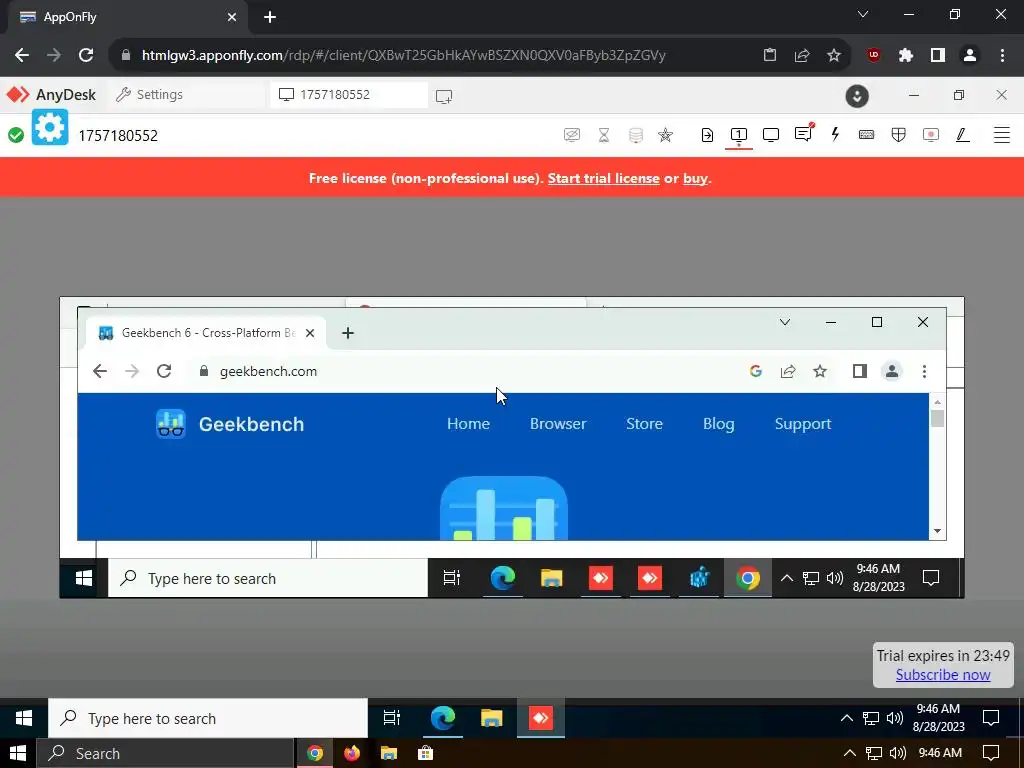Click Start button of innermost remote desktop
1024x768 pixels.
click(84, 578)
